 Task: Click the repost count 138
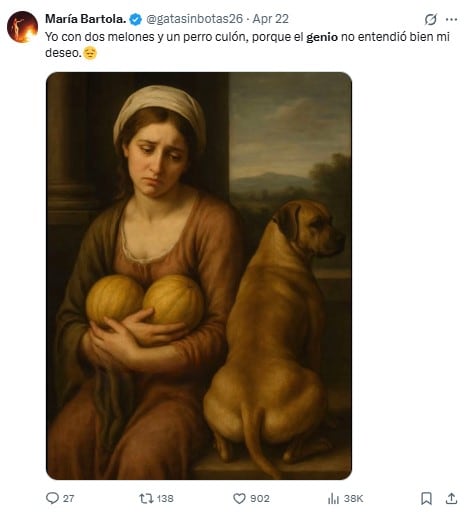pos(165,498)
